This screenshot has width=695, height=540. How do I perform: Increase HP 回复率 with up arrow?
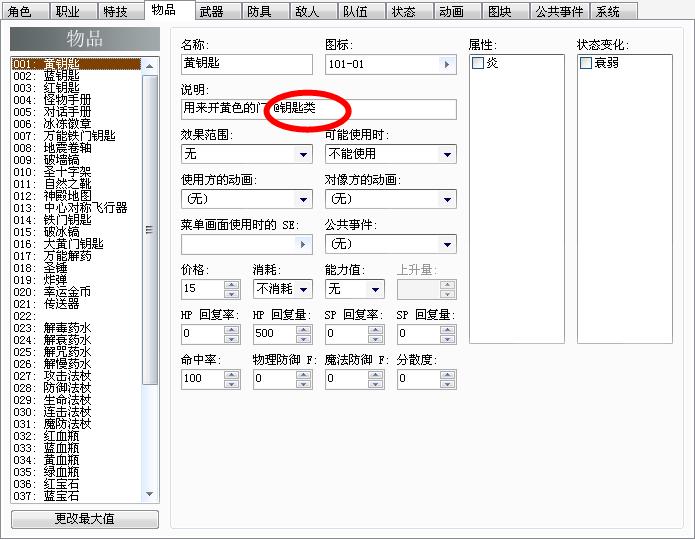231,330
